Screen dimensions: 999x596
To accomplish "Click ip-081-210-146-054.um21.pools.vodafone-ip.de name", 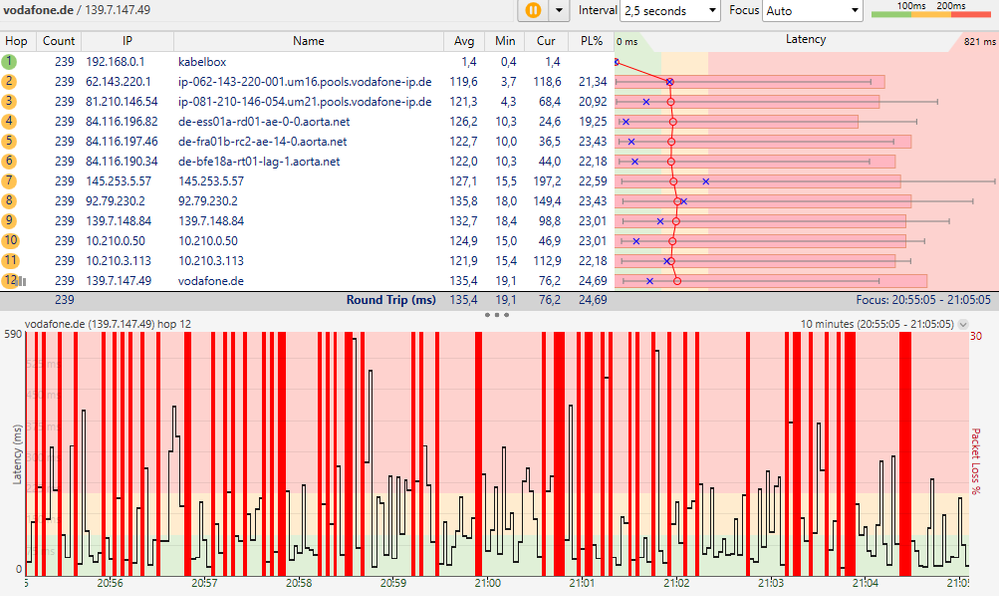I will (x=305, y=101).
